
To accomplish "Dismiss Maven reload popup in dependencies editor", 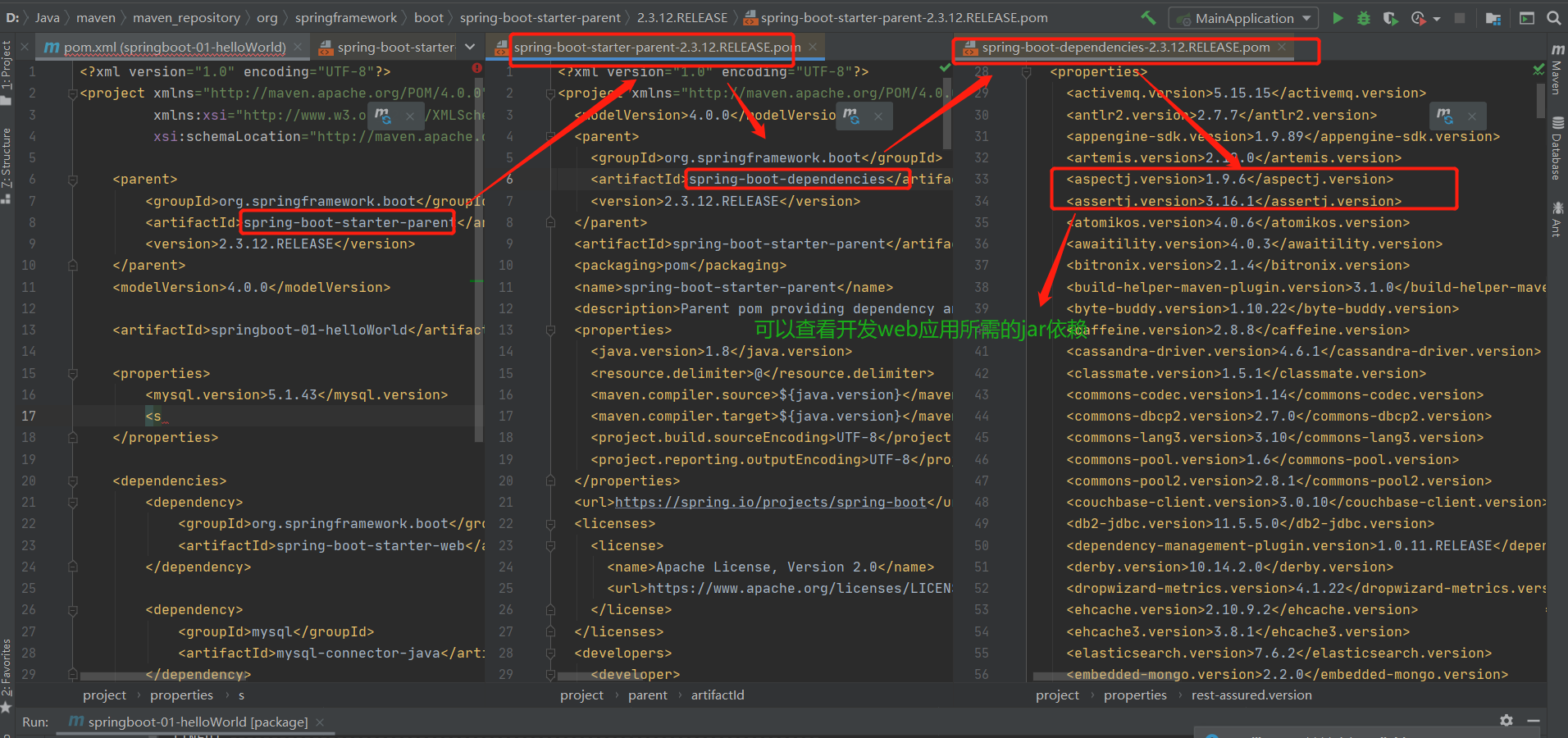I will pyautogui.click(x=1471, y=116).
